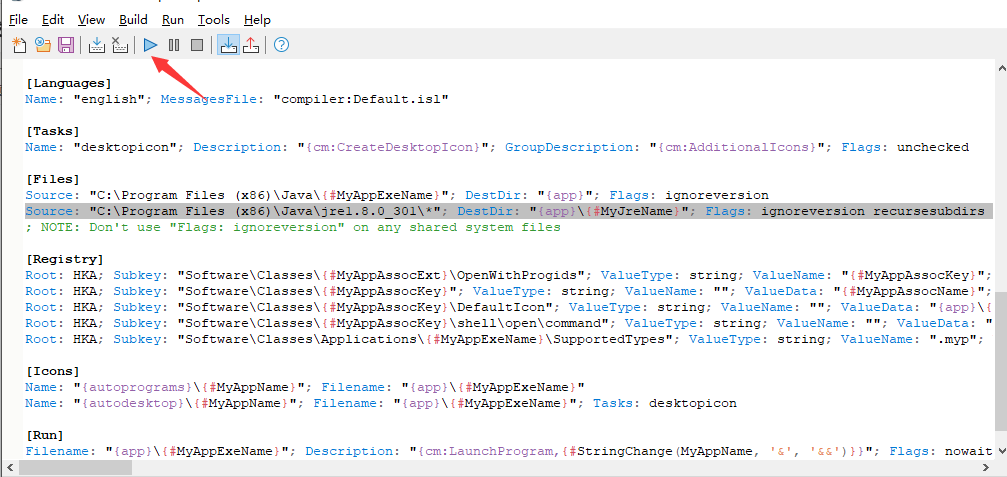This screenshot has width=1007, height=477.
Task: Click the highlighted jre1.8.0_301 source line
Action: [x=509, y=211]
